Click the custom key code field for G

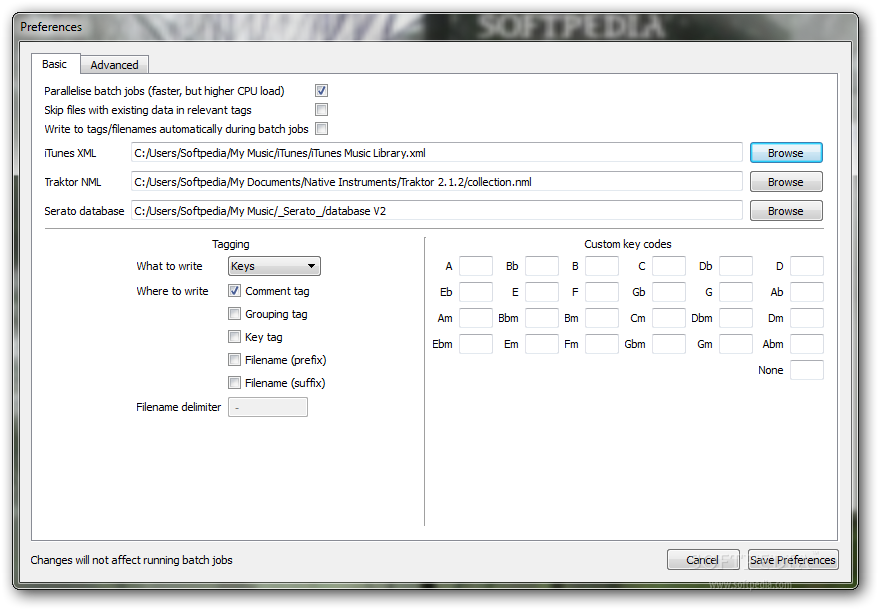(x=736, y=292)
